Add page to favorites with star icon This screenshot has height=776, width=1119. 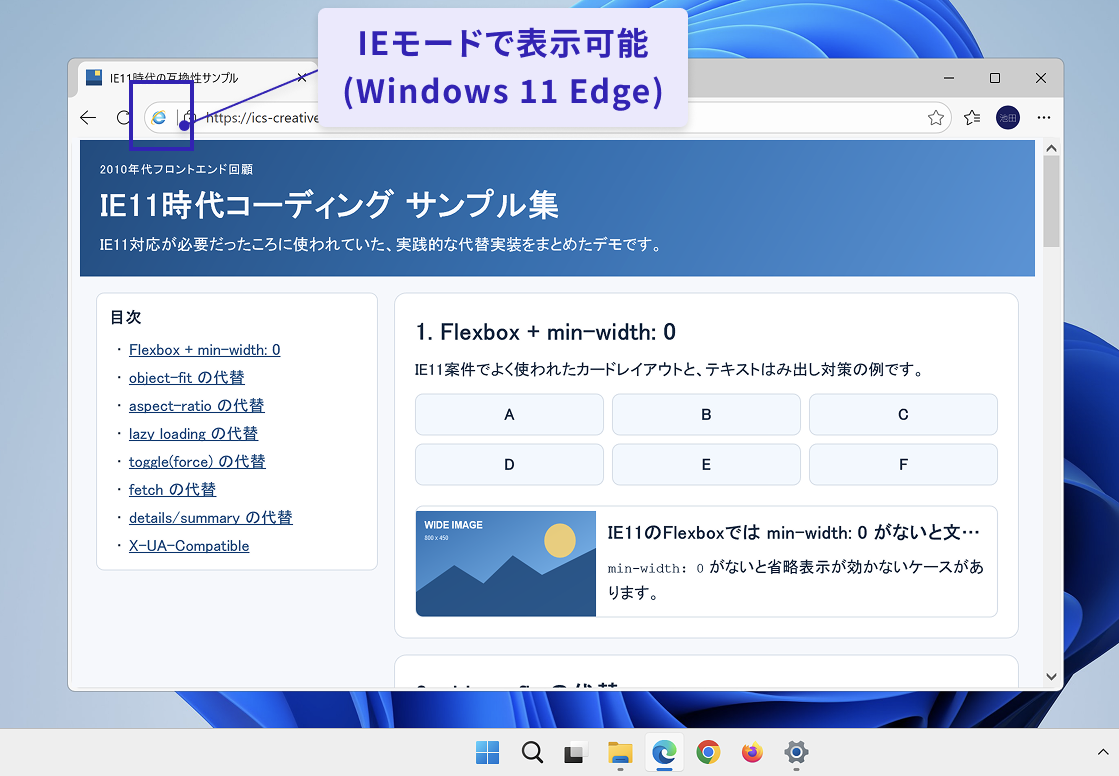point(935,118)
